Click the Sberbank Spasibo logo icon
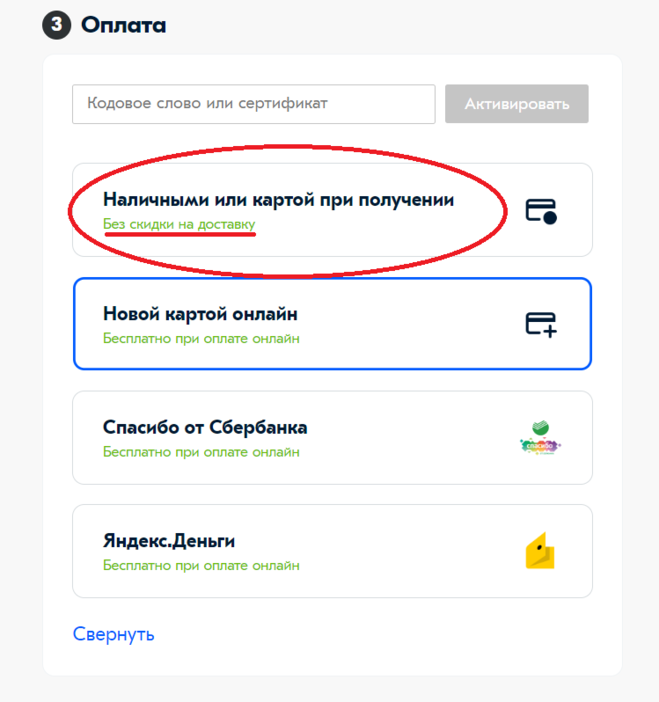Image resolution: width=659 pixels, height=702 pixels. (x=540, y=438)
